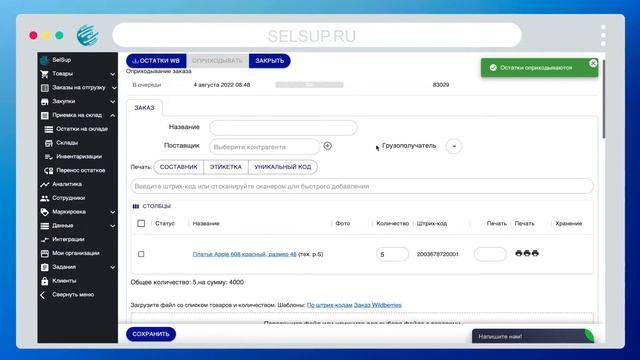Viewport: 640px width, 360px height.
Task: Click the Интеграции icon
Action: (44, 240)
